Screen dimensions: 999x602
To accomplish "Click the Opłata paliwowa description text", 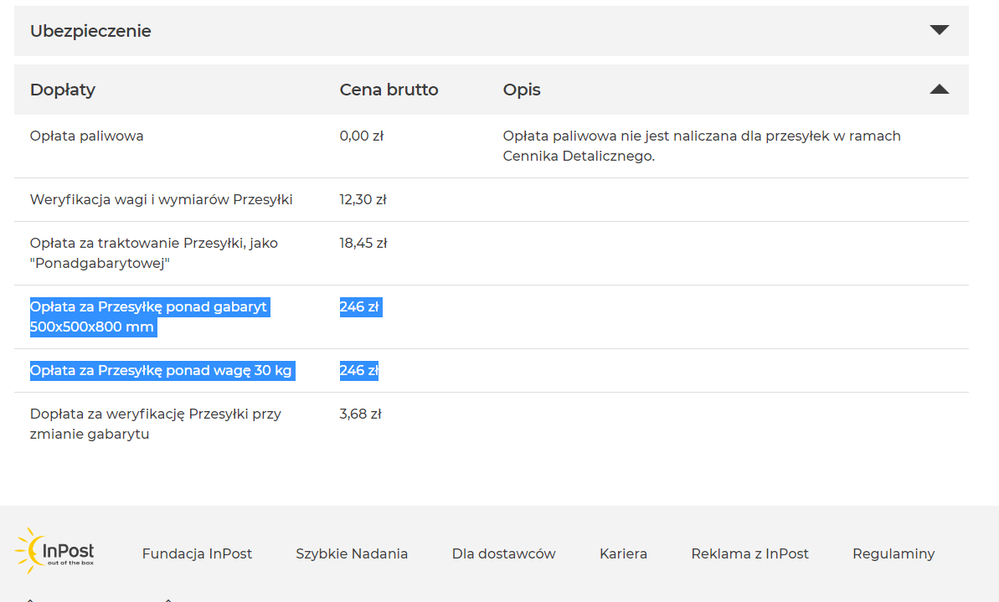I will pos(701,146).
